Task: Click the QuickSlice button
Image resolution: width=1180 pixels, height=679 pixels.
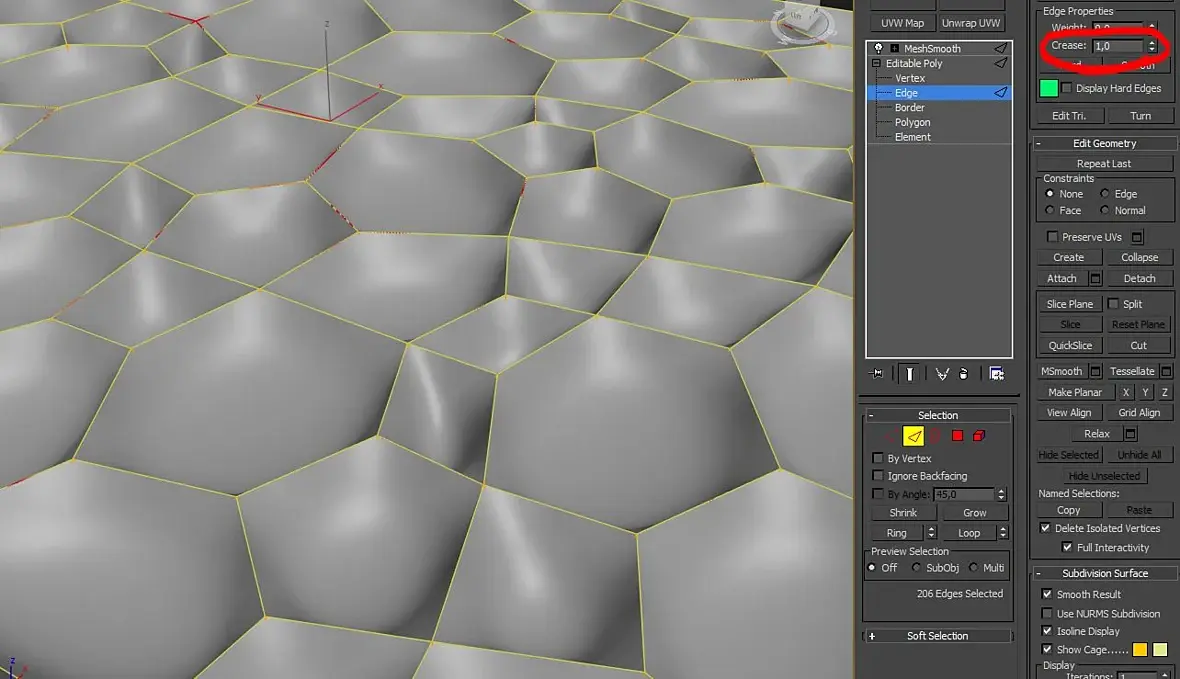Action: click(x=1069, y=345)
